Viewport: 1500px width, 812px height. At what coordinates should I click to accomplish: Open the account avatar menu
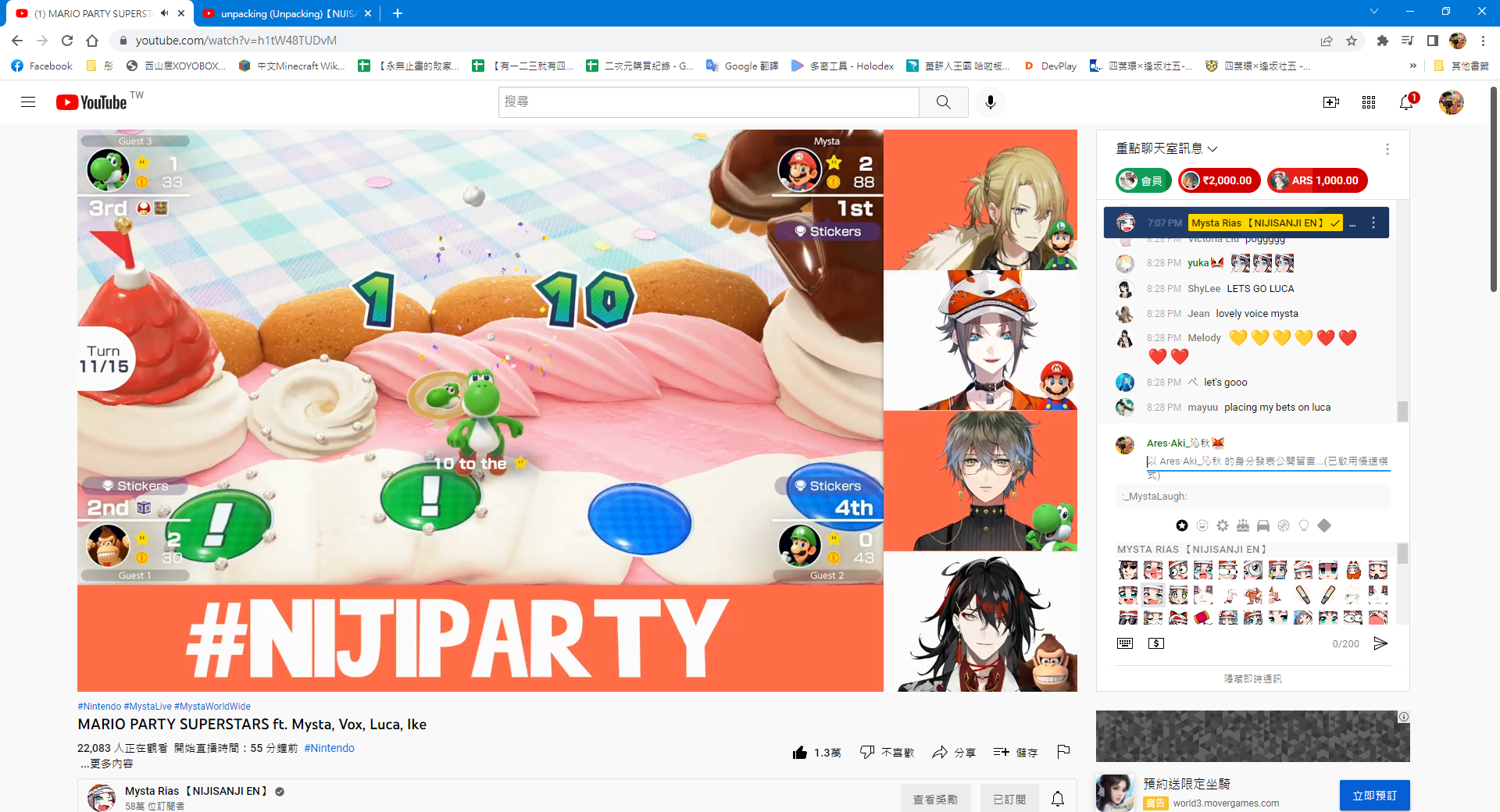[x=1451, y=102]
